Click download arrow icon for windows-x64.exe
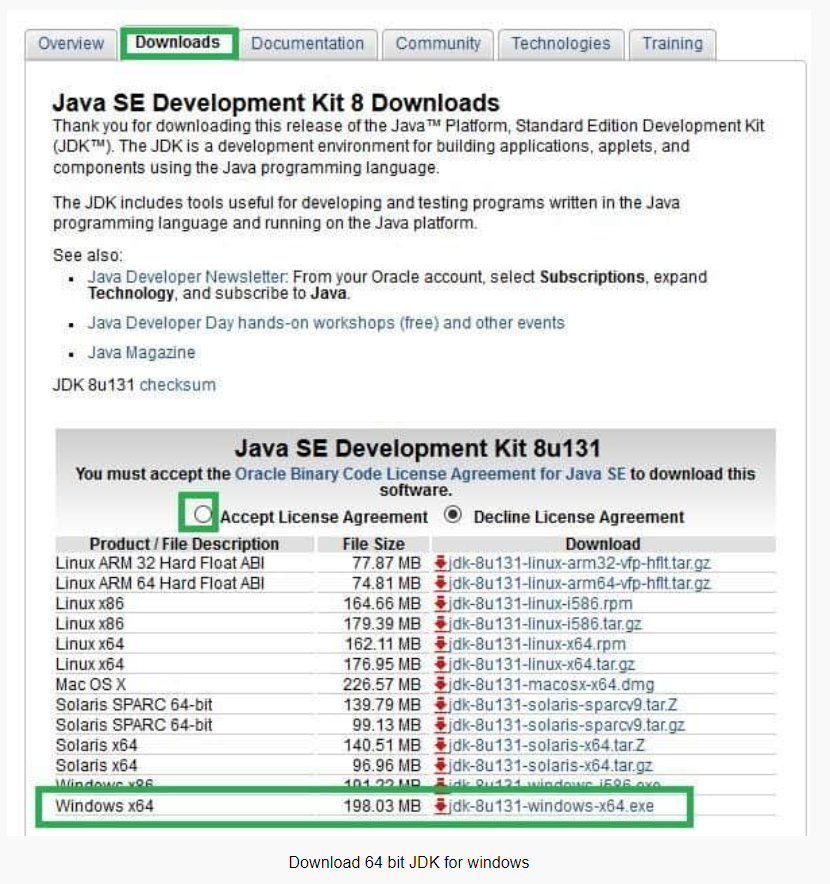Screen dimensions: 830x884 click(440, 806)
